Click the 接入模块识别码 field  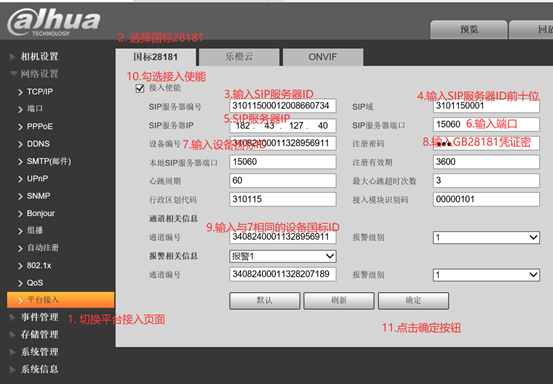point(486,200)
